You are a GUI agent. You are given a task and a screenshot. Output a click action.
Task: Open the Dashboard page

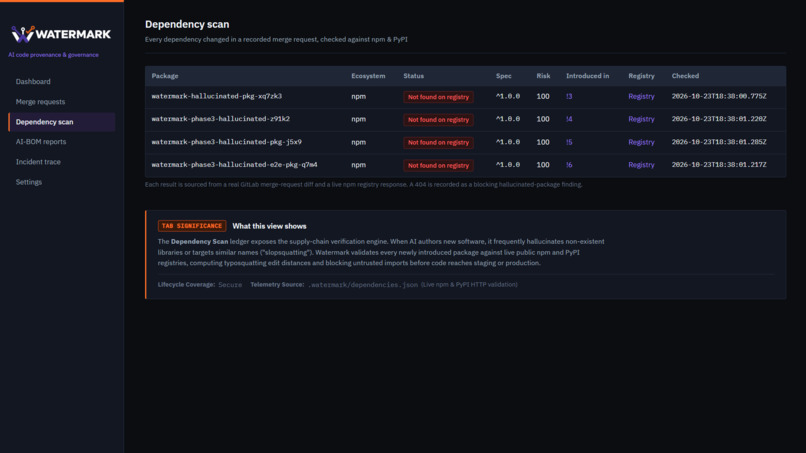(33, 81)
